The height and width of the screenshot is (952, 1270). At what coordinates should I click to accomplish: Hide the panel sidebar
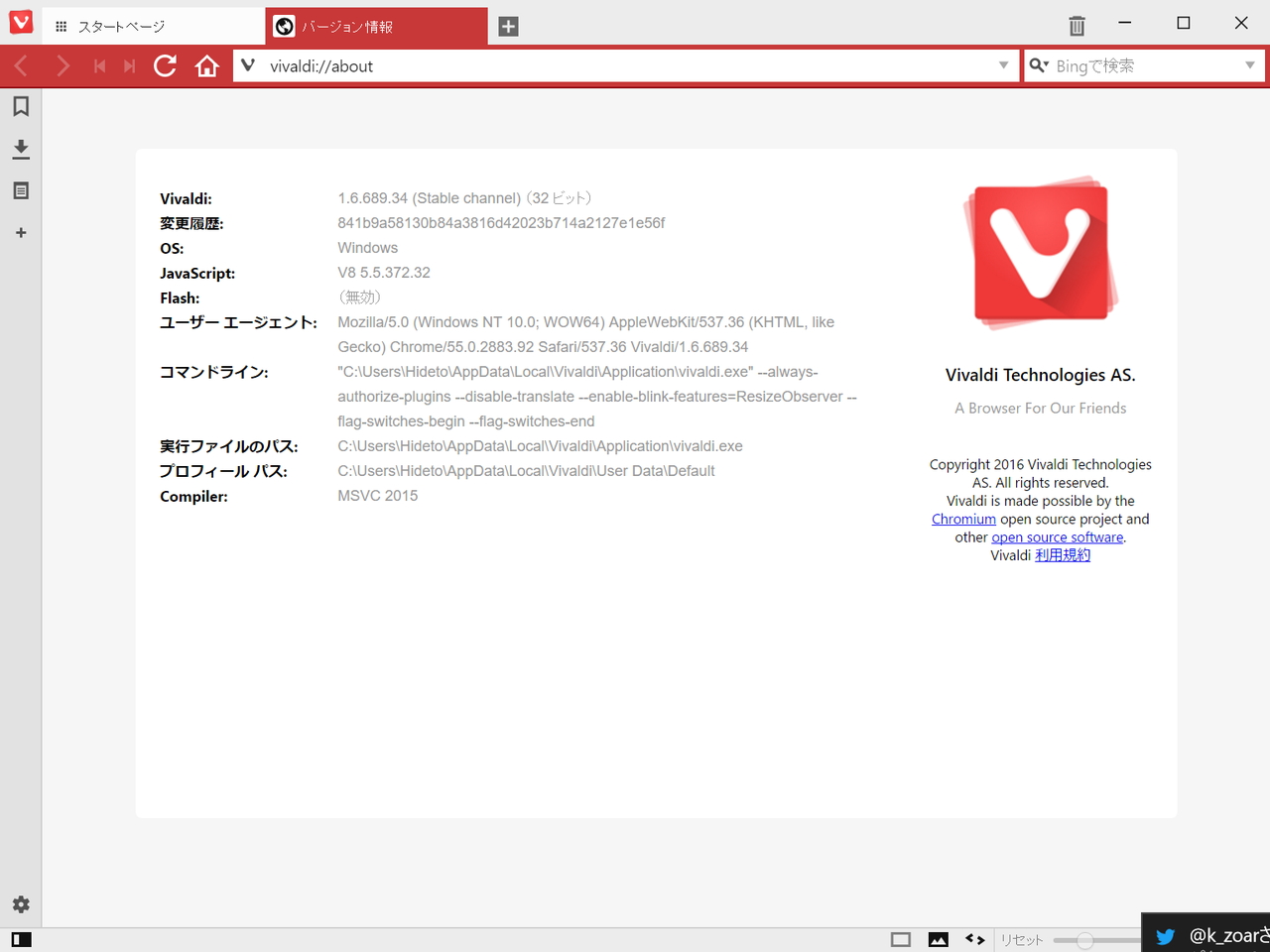click(x=21, y=939)
